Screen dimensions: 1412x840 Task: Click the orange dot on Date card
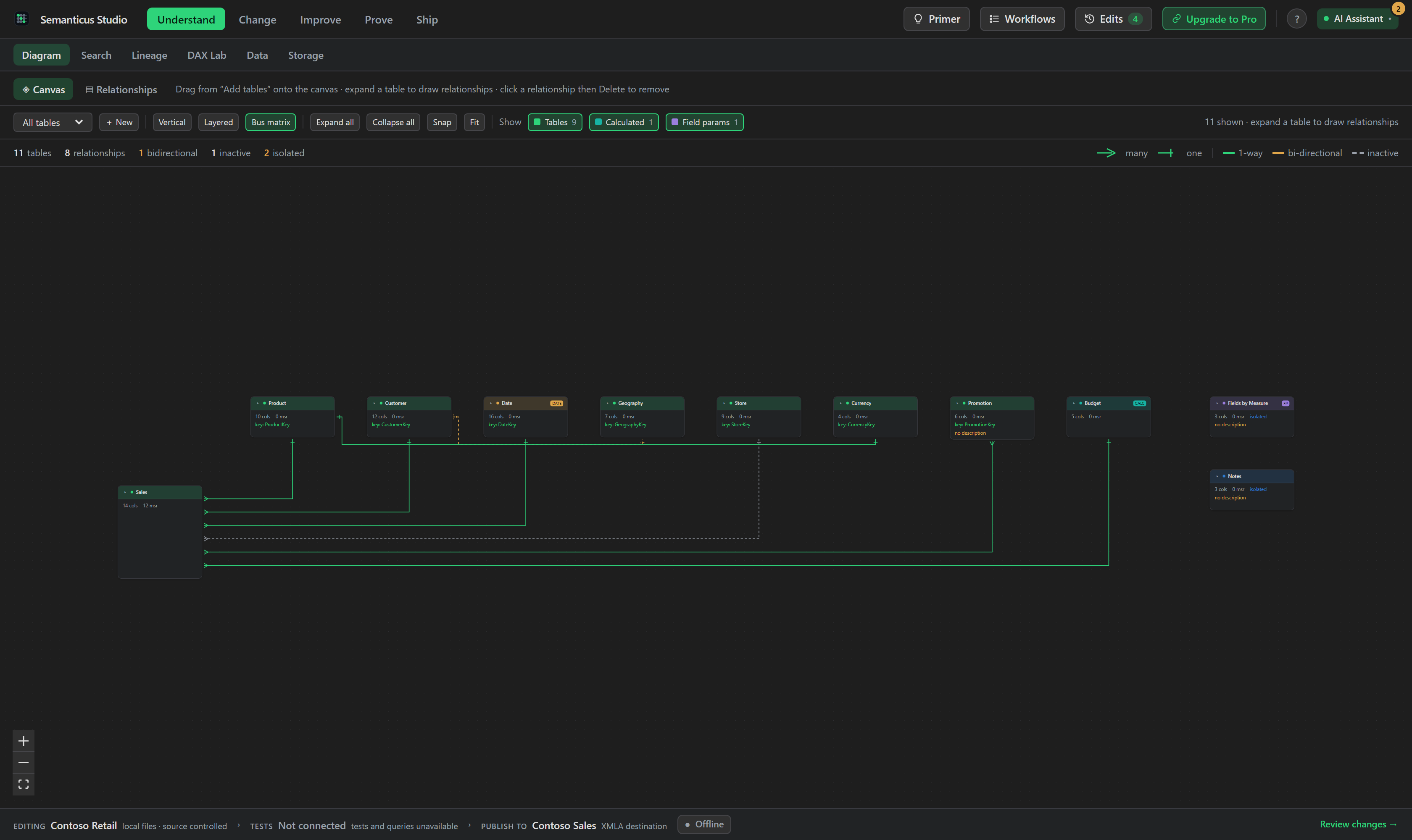click(497, 404)
